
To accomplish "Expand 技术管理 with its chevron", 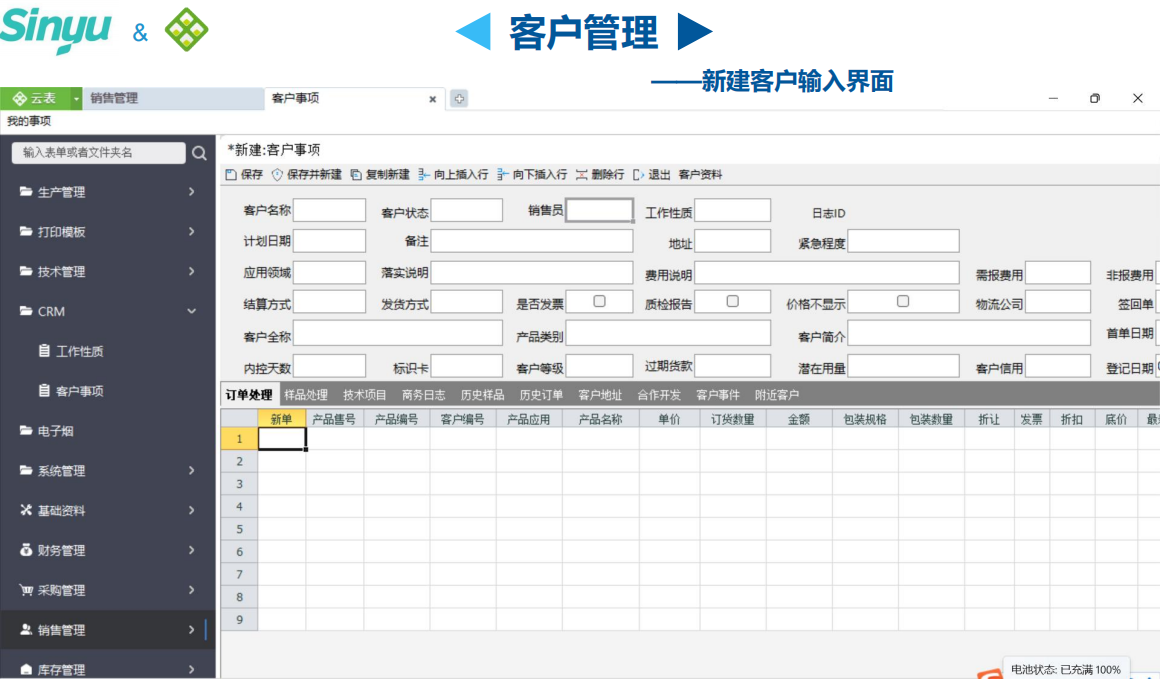I will [x=191, y=272].
